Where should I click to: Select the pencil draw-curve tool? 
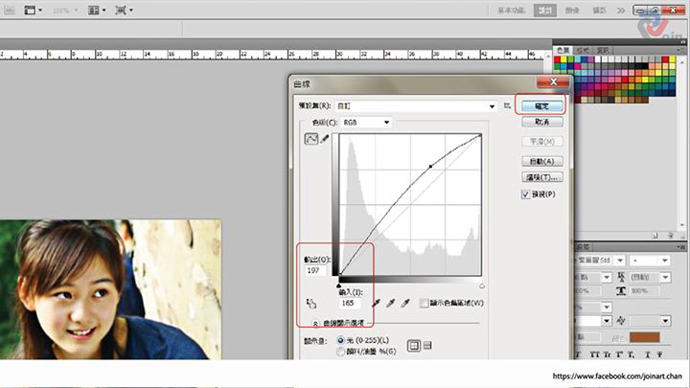coord(325,139)
